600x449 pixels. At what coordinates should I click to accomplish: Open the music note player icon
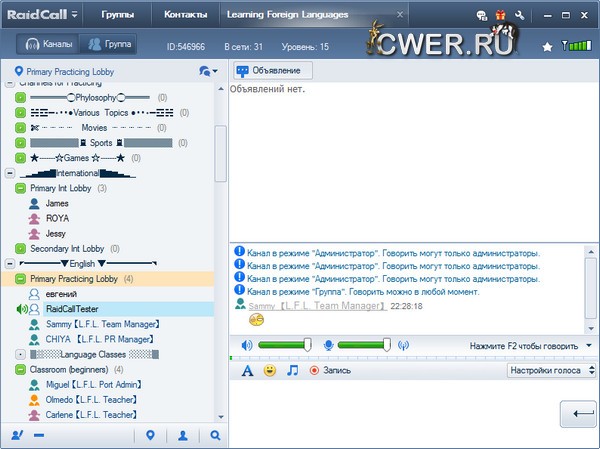[x=292, y=370]
